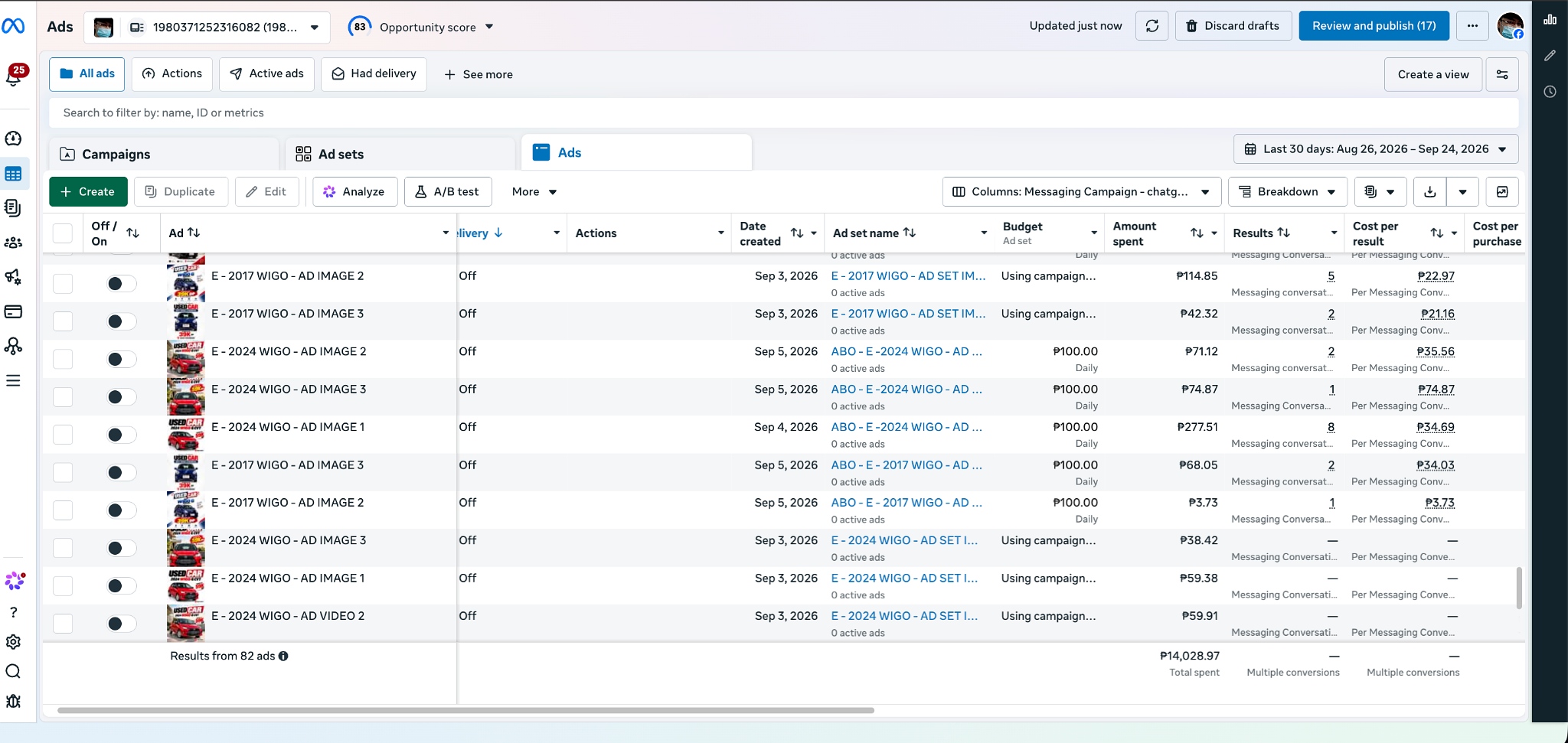Open the Columns: Messaging Campaign dropdown
Image resolution: width=1568 pixels, height=743 pixels.
coord(1080,192)
